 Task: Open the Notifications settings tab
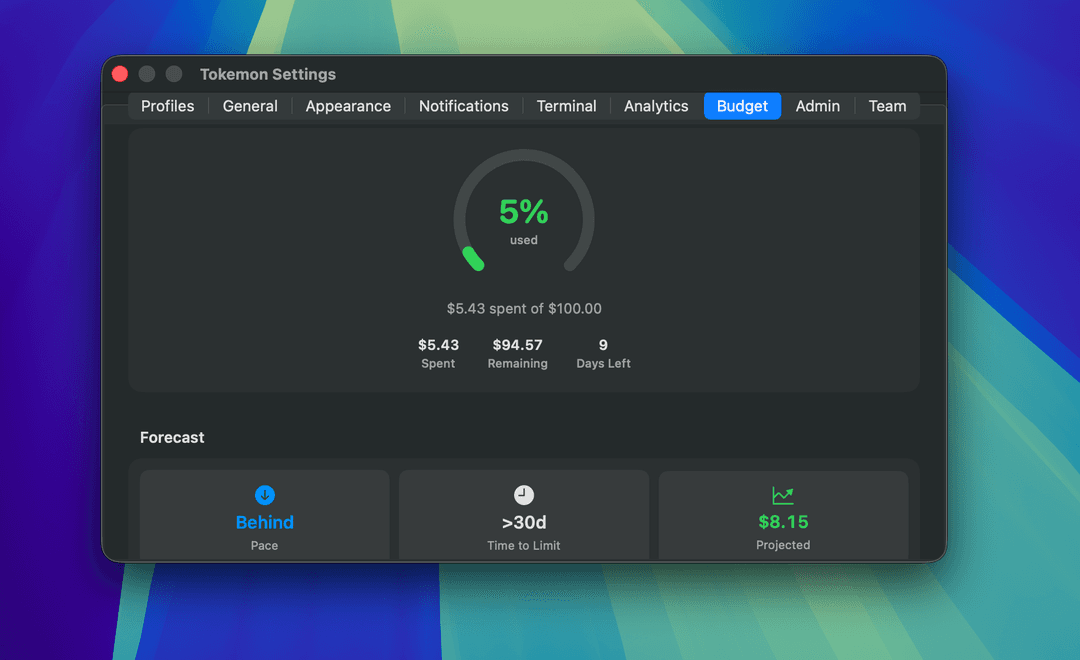[x=463, y=105]
